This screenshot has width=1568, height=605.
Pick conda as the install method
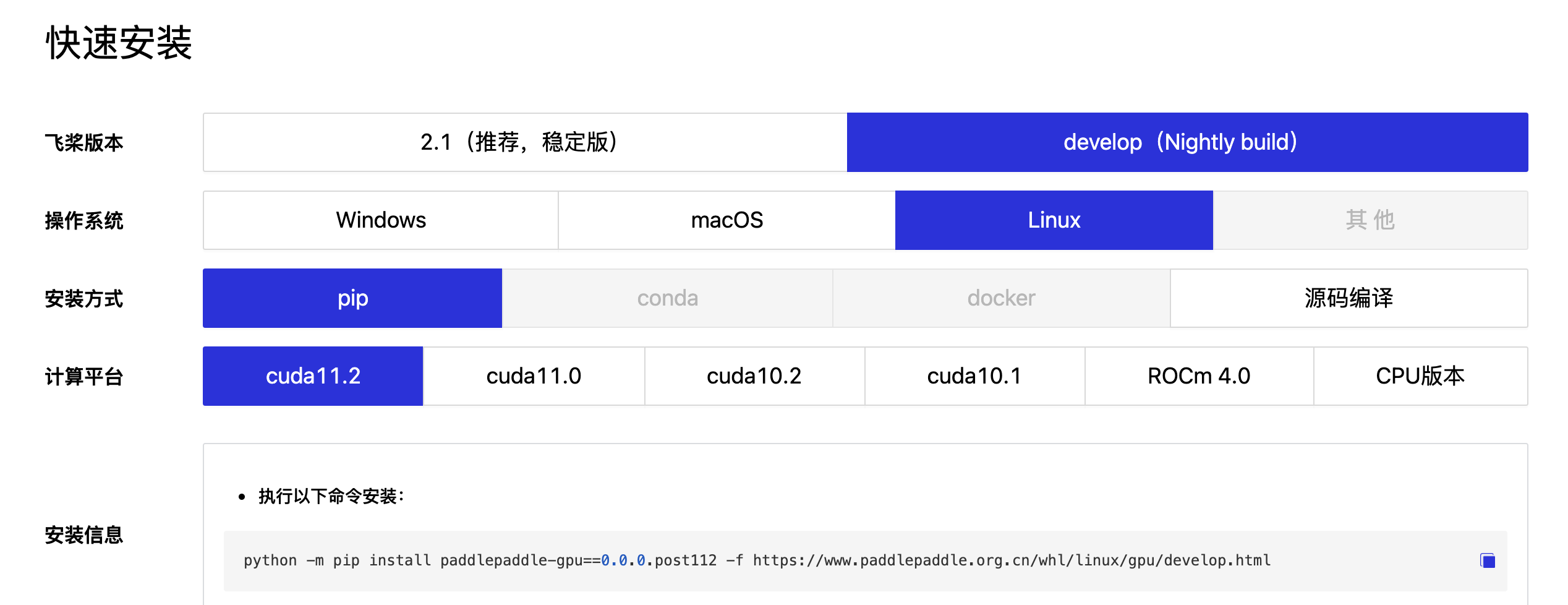click(667, 298)
